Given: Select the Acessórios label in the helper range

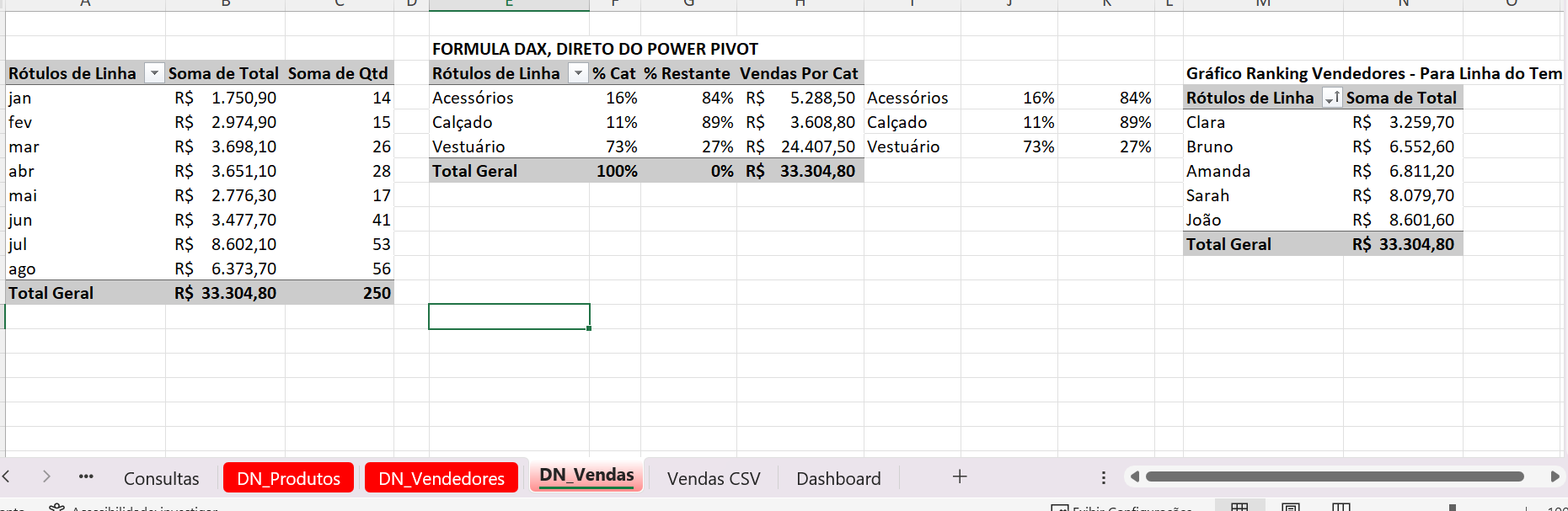Looking at the screenshot, I should [x=912, y=98].
